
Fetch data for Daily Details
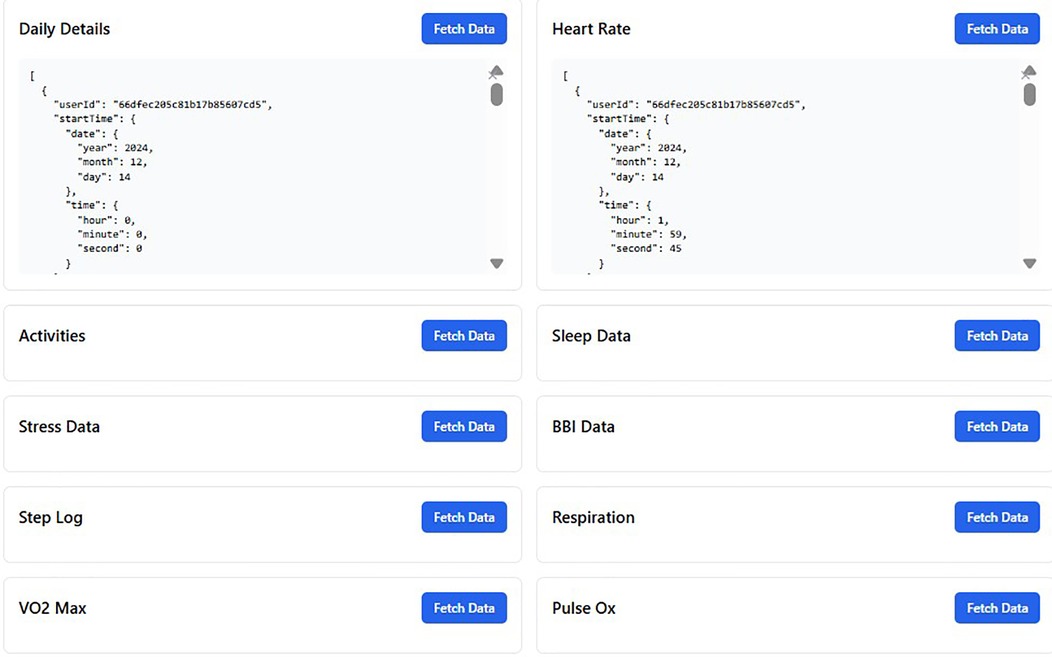(464, 29)
